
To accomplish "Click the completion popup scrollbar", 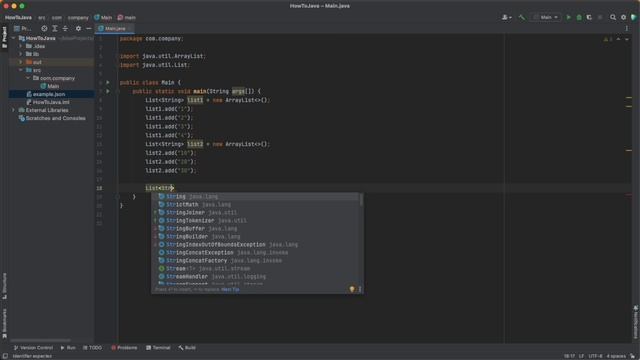I will click(x=361, y=200).
